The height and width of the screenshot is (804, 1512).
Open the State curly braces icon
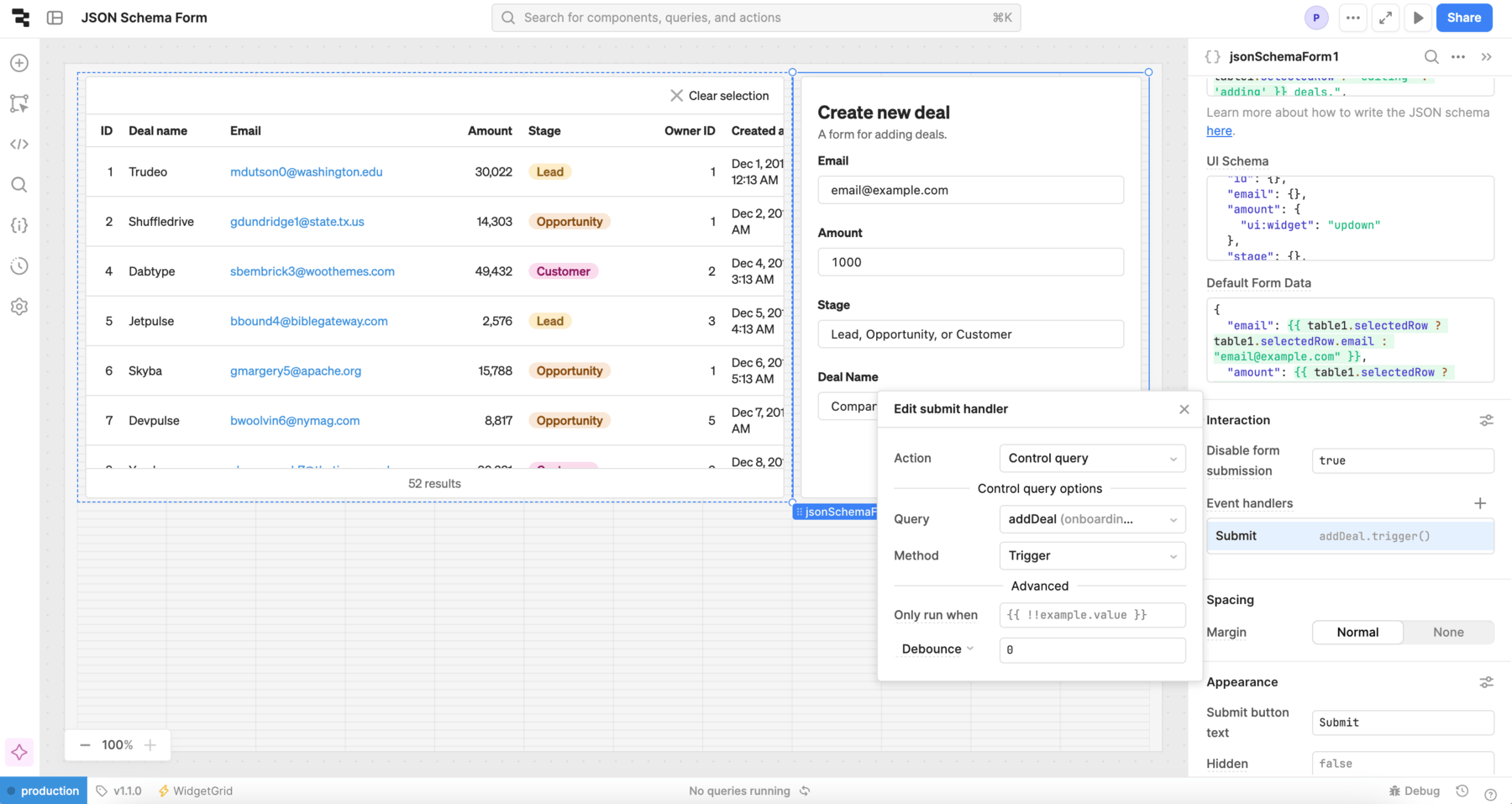(19, 225)
